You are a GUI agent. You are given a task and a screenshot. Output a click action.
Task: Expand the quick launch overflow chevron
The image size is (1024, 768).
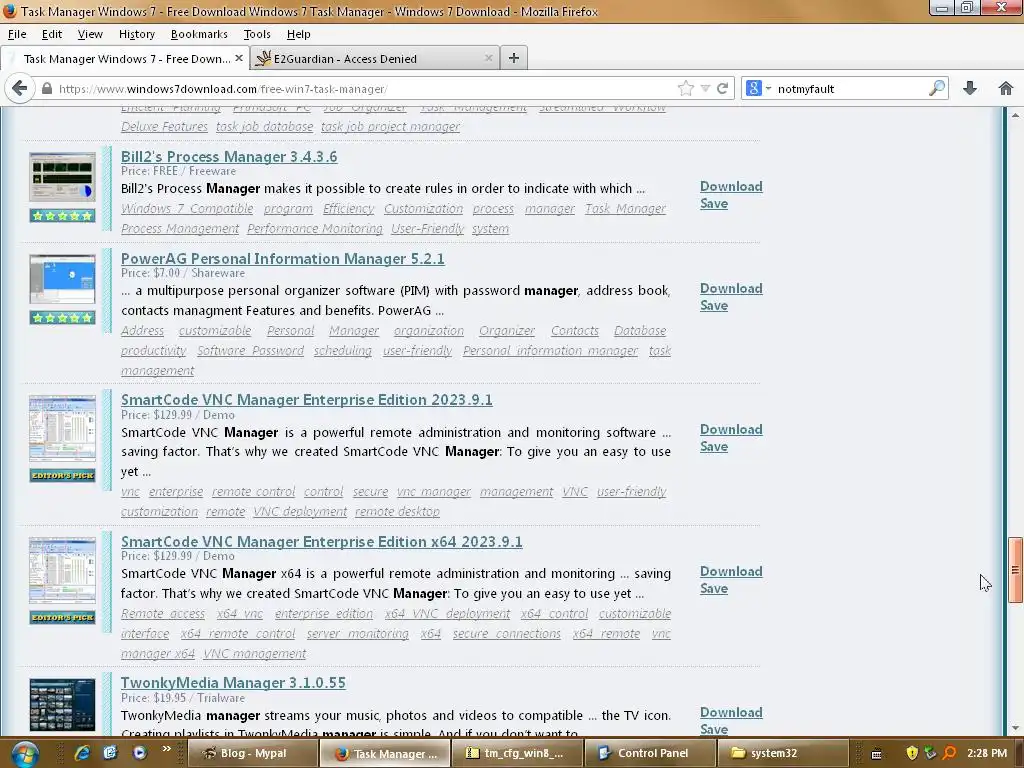(x=167, y=748)
